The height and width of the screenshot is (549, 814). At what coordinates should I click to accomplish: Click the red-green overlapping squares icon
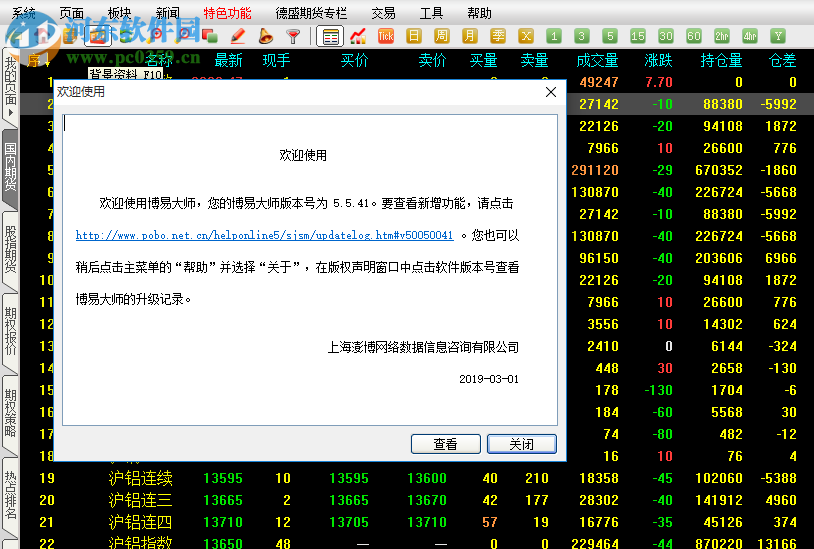pos(209,36)
